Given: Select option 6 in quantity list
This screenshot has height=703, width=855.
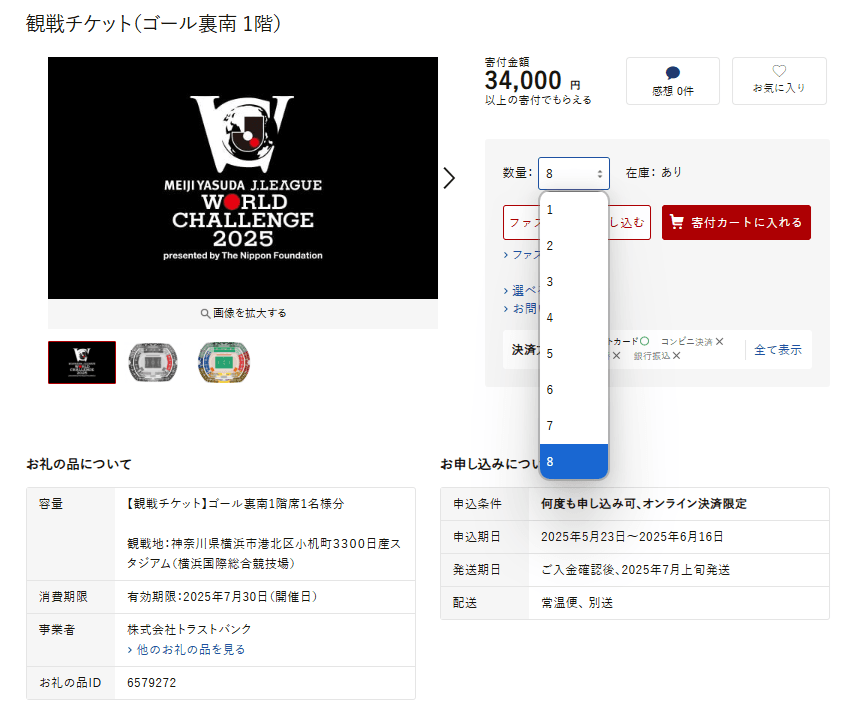Looking at the screenshot, I should (573, 390).
